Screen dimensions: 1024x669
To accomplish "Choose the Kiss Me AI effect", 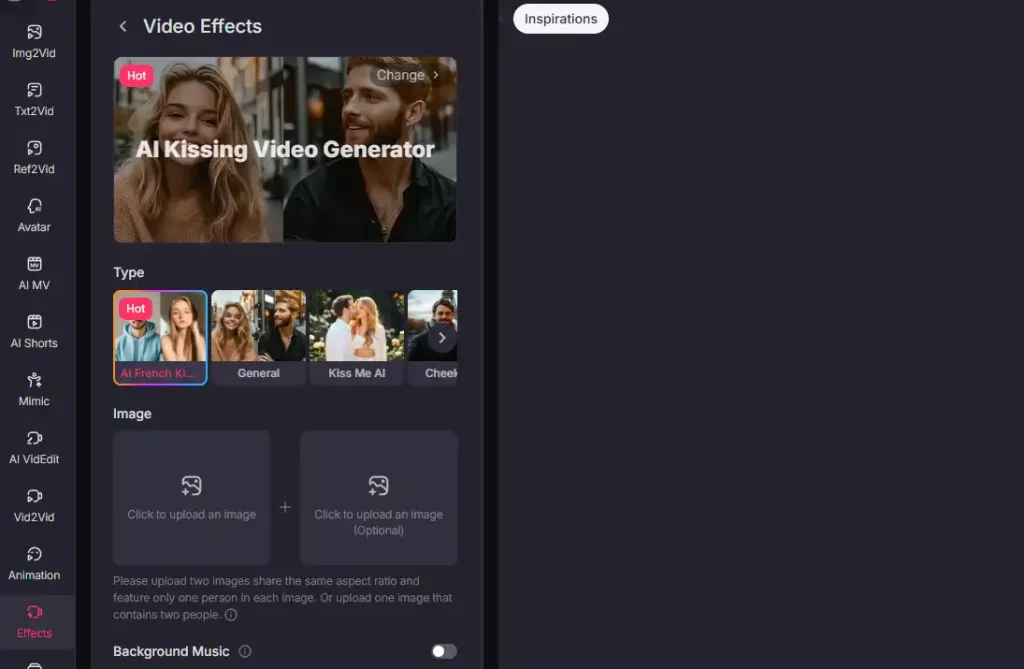I will click(356, 337).
